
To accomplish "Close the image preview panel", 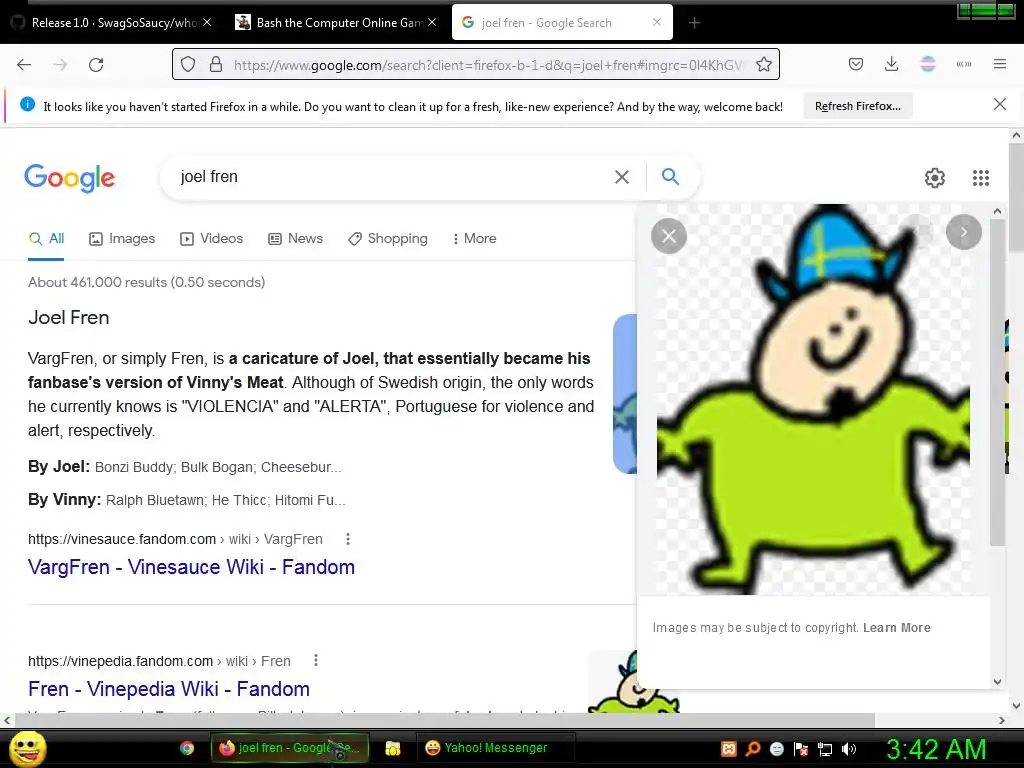I will 669,236.
